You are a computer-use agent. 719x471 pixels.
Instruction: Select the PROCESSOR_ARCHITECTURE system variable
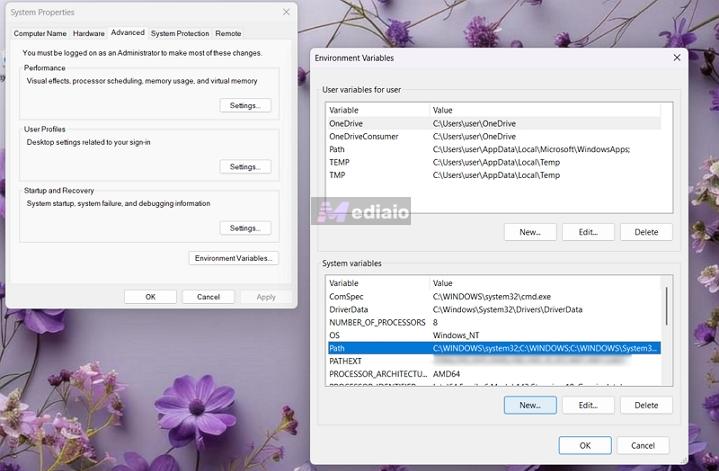(x=494, y=374)
